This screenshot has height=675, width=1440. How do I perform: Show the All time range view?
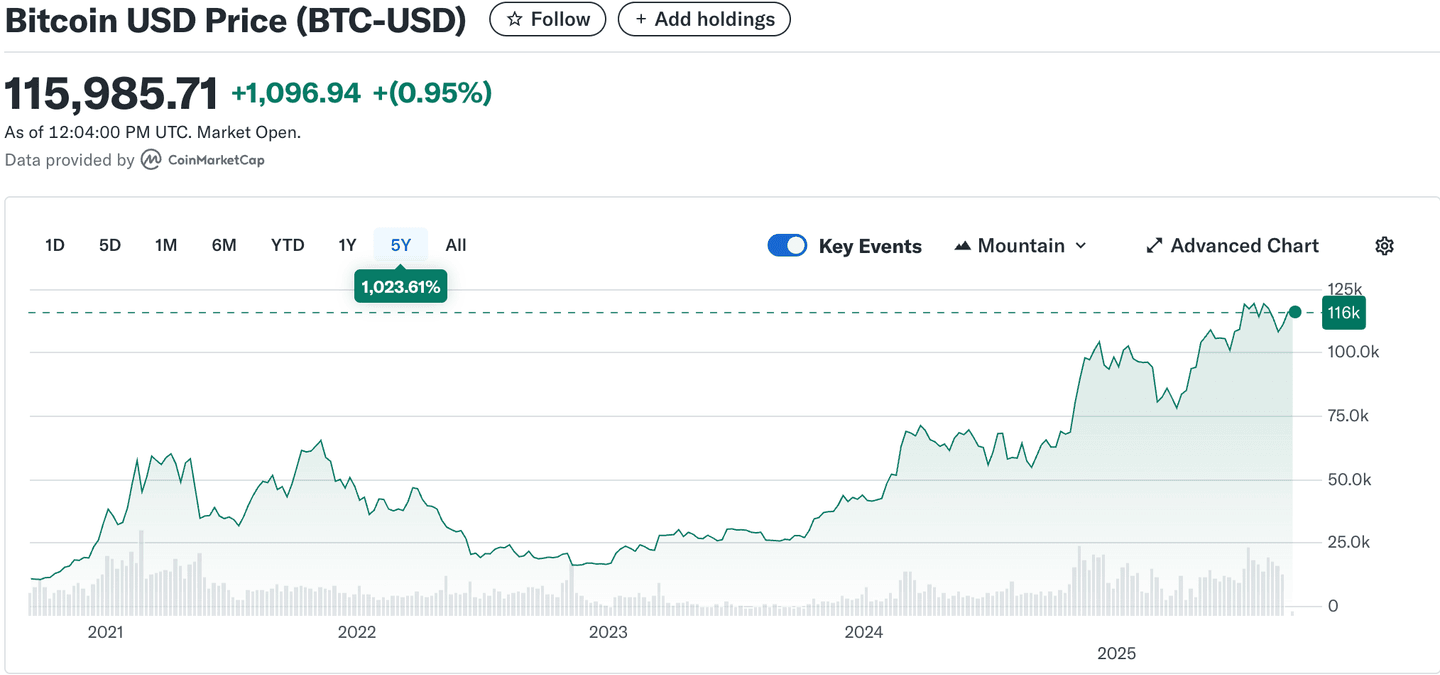pos(456,245)
